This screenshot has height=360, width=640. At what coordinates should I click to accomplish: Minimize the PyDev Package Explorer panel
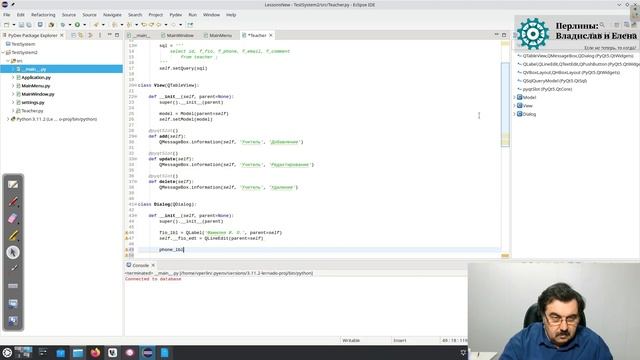point(109,35)
